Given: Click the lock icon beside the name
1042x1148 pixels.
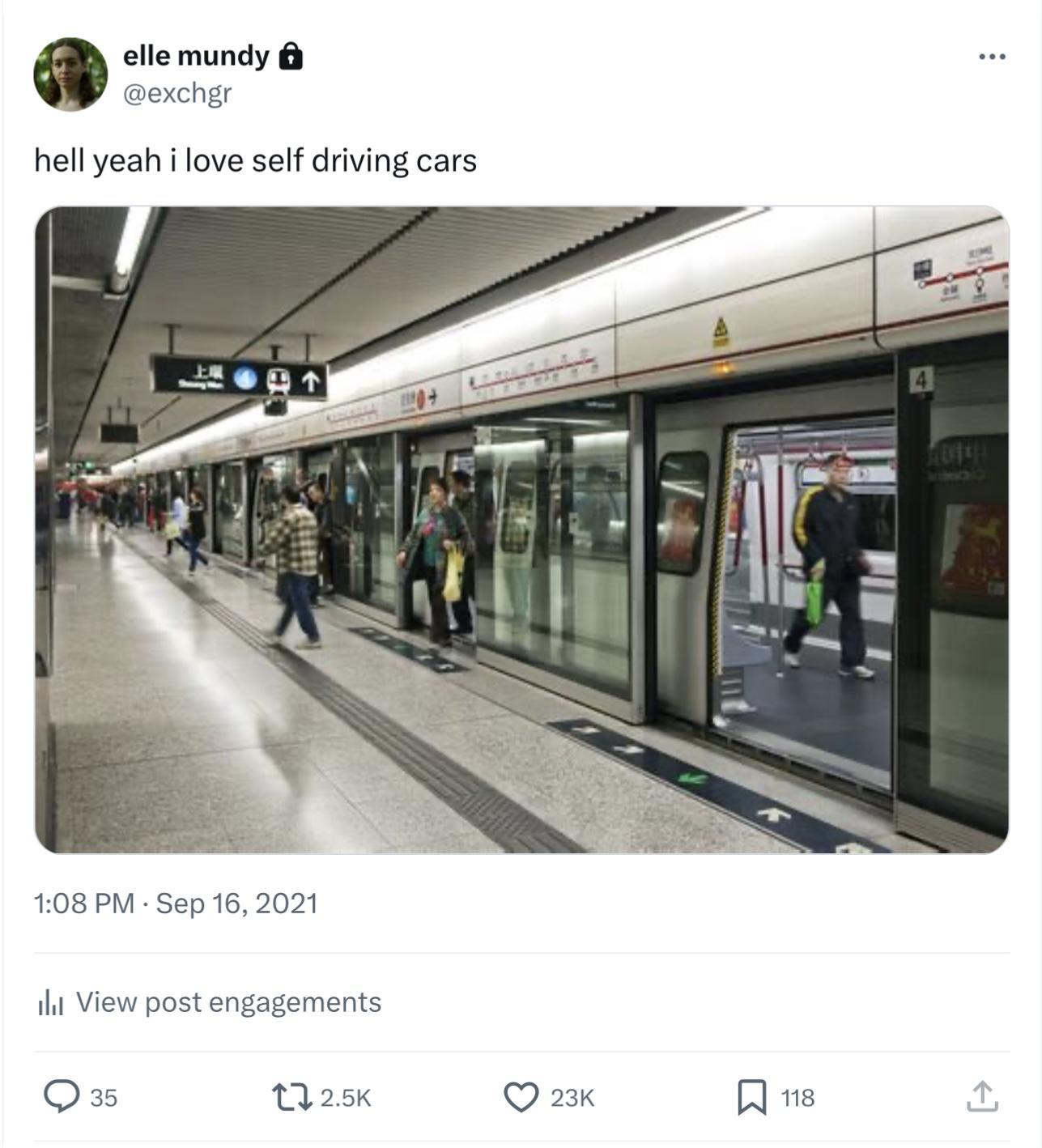Looking at the screenshot, I should click(x=291, y=57).
